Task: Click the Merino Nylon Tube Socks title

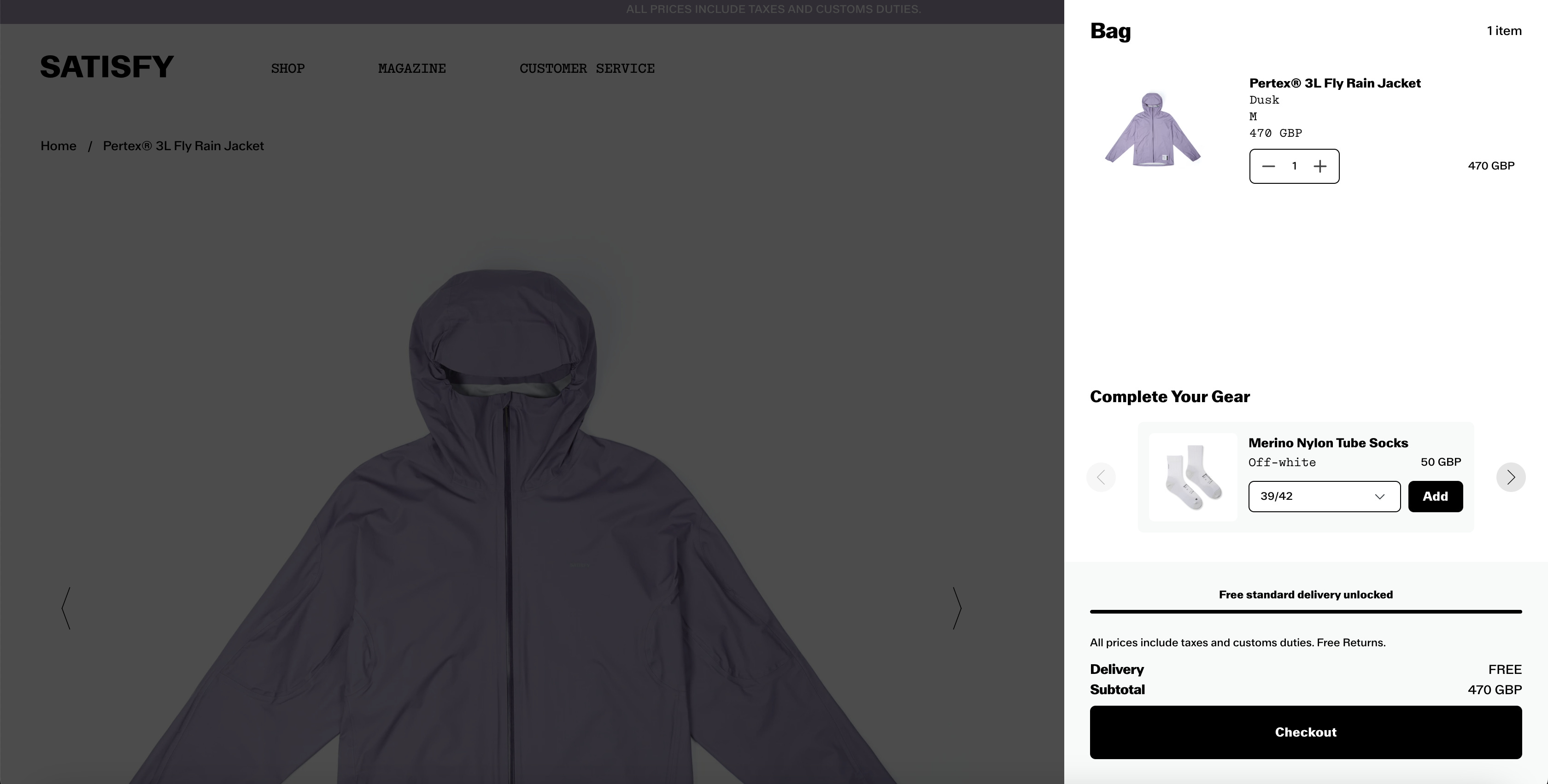Action: click(1328, 443)
